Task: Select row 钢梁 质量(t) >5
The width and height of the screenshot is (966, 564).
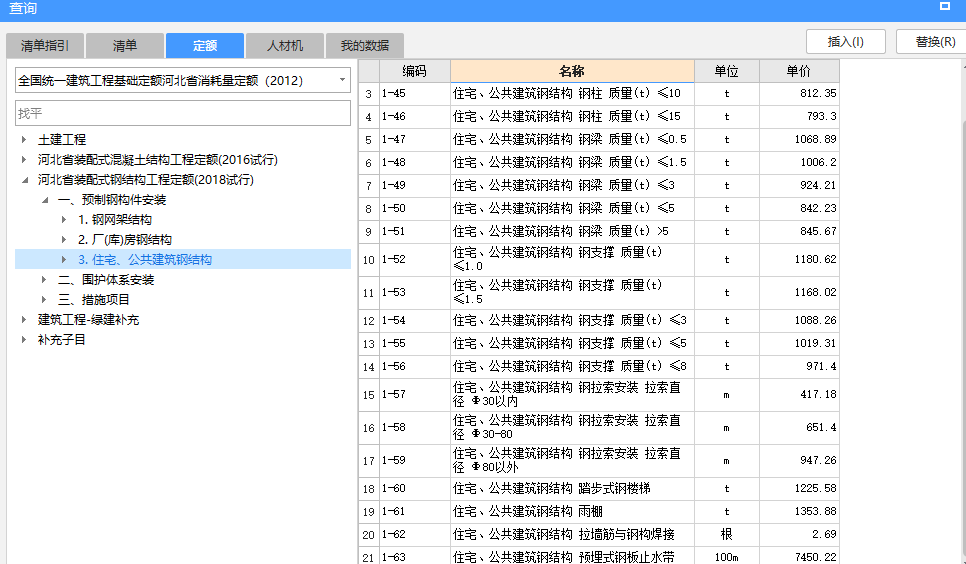Action: tap(572, 231)
